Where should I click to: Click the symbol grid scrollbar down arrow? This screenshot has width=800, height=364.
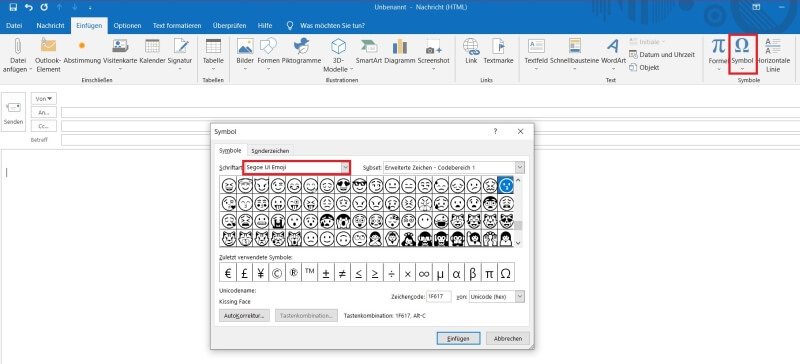tap(518, 243)
